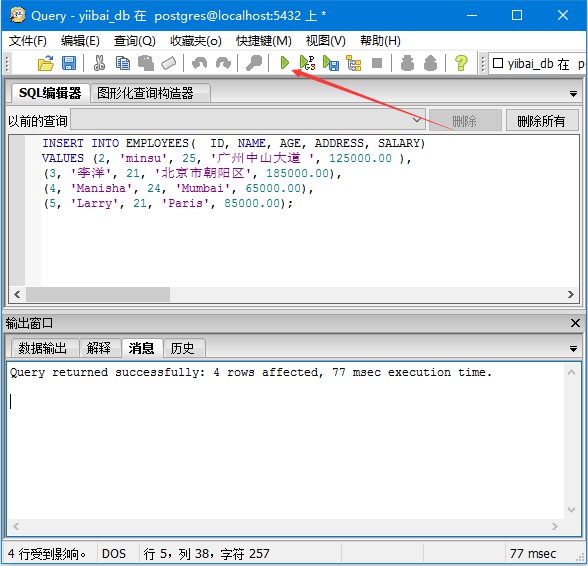Click the Cut scissors icon
Image resolution: width=588 pixels, height=566 pixels.
(99, 63)
